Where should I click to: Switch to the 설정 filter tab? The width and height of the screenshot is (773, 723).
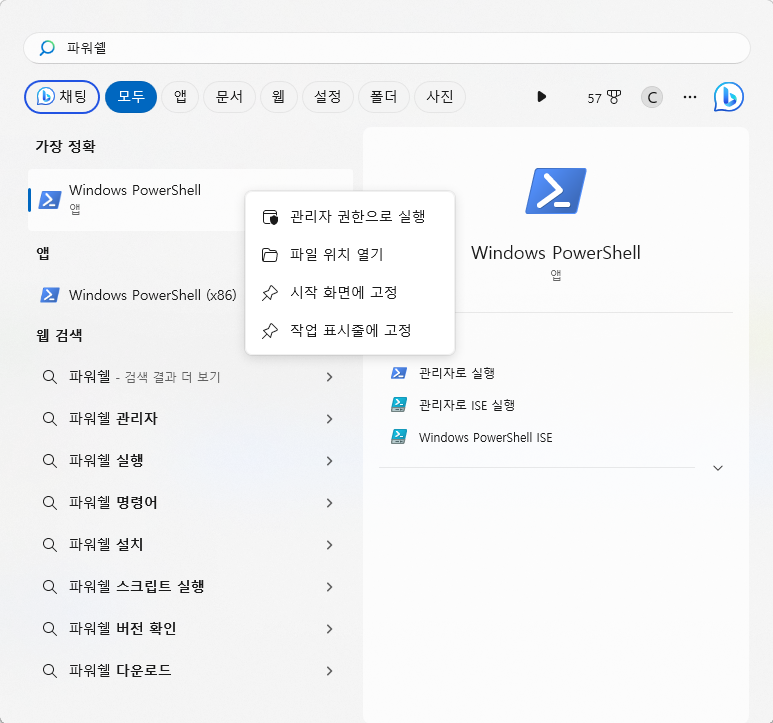point(328,97)
